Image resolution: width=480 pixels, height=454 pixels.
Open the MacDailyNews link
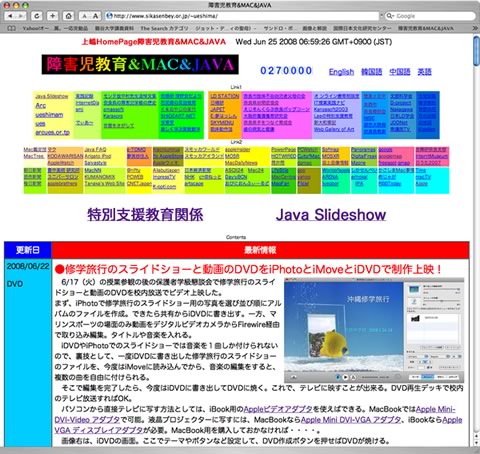click(x=241, y=163)
